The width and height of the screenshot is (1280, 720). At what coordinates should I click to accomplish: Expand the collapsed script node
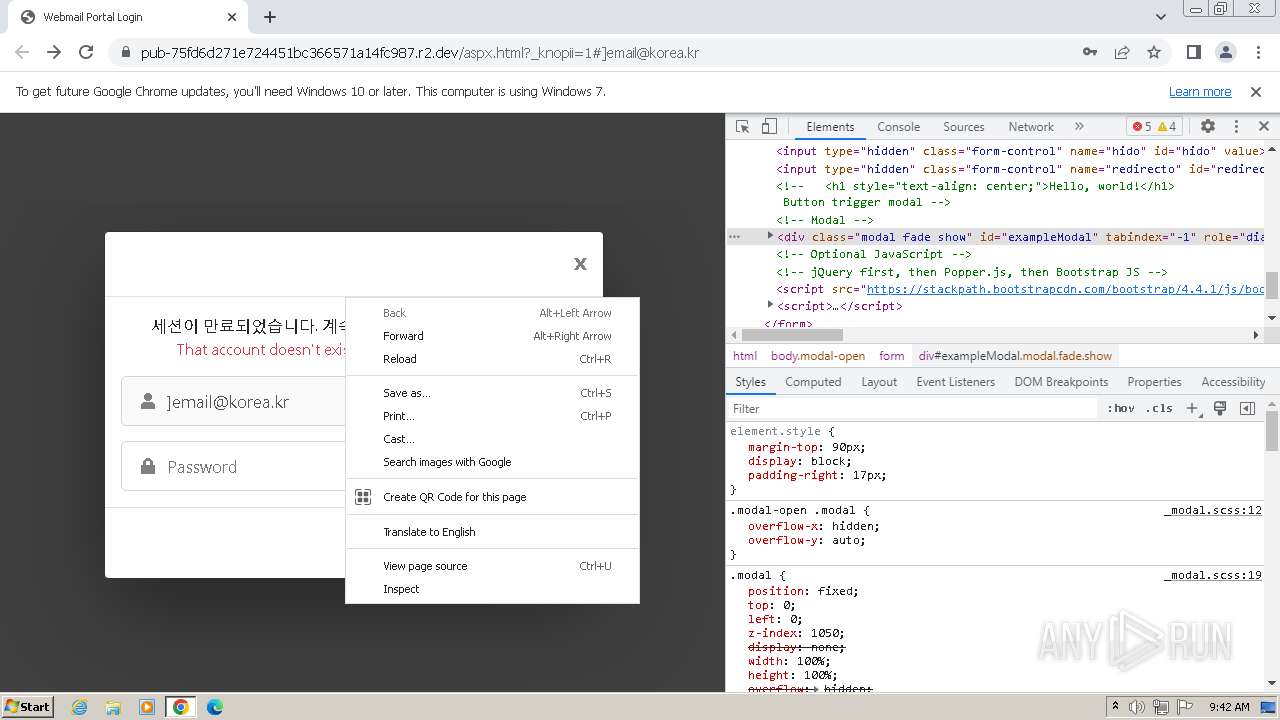coord(770,304)
